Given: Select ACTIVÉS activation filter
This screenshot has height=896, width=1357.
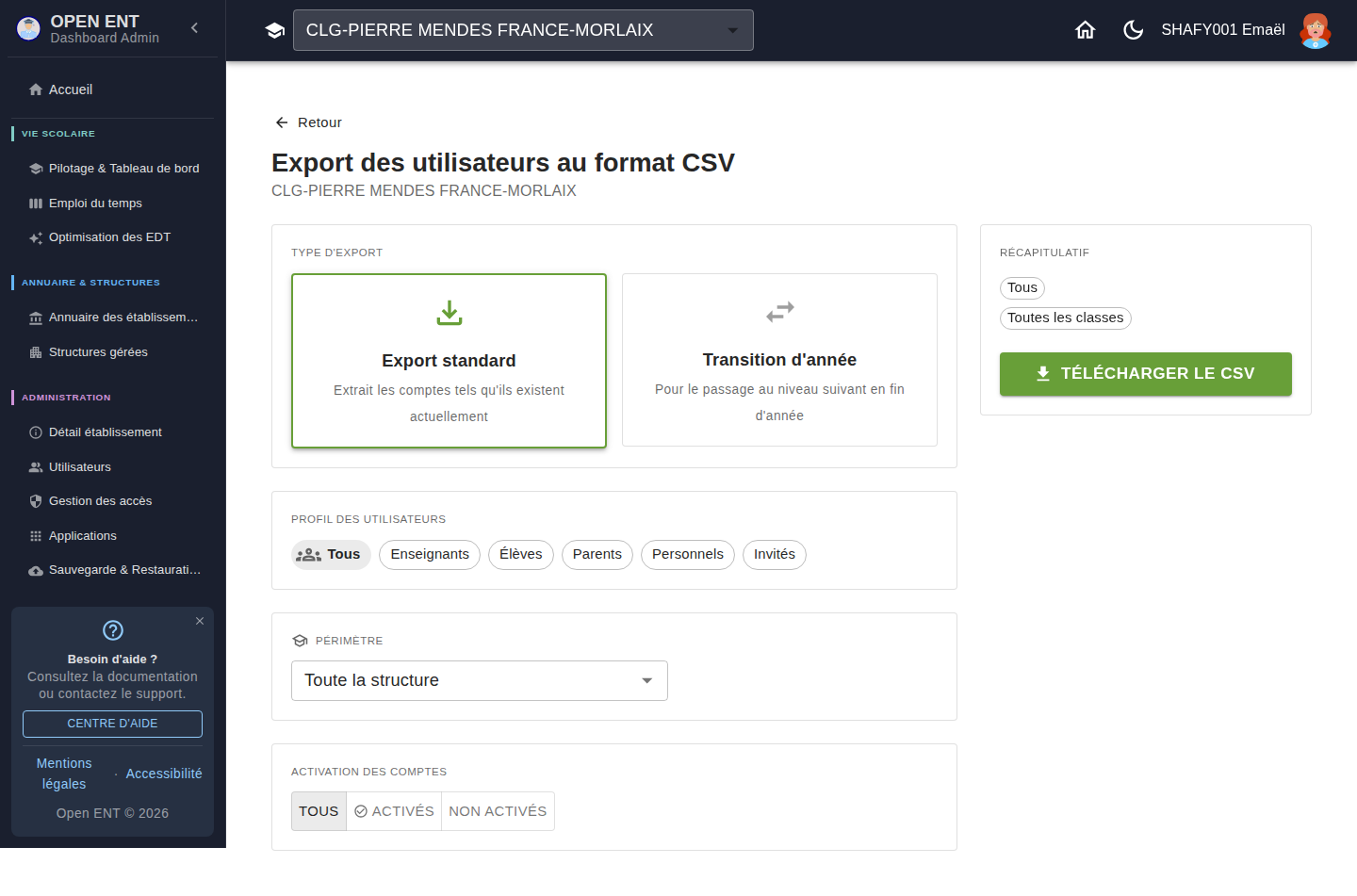Looking at the screenshot, I should pyautogui.click(x=394, y=811).
